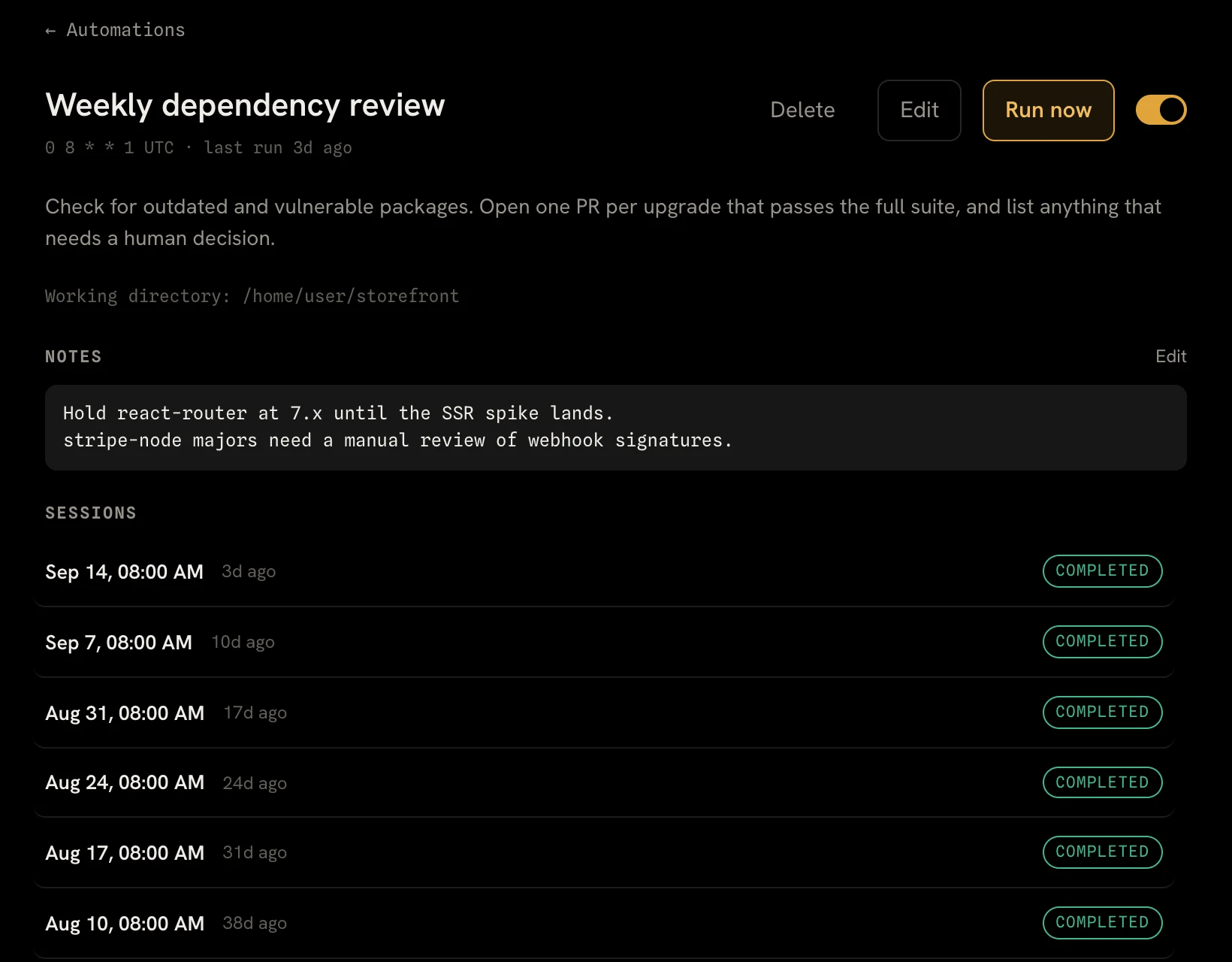Screen dimensions: 1232x962
Task: Click COMPLETED badge for Sep 14 session
Action: point(1102,571)
